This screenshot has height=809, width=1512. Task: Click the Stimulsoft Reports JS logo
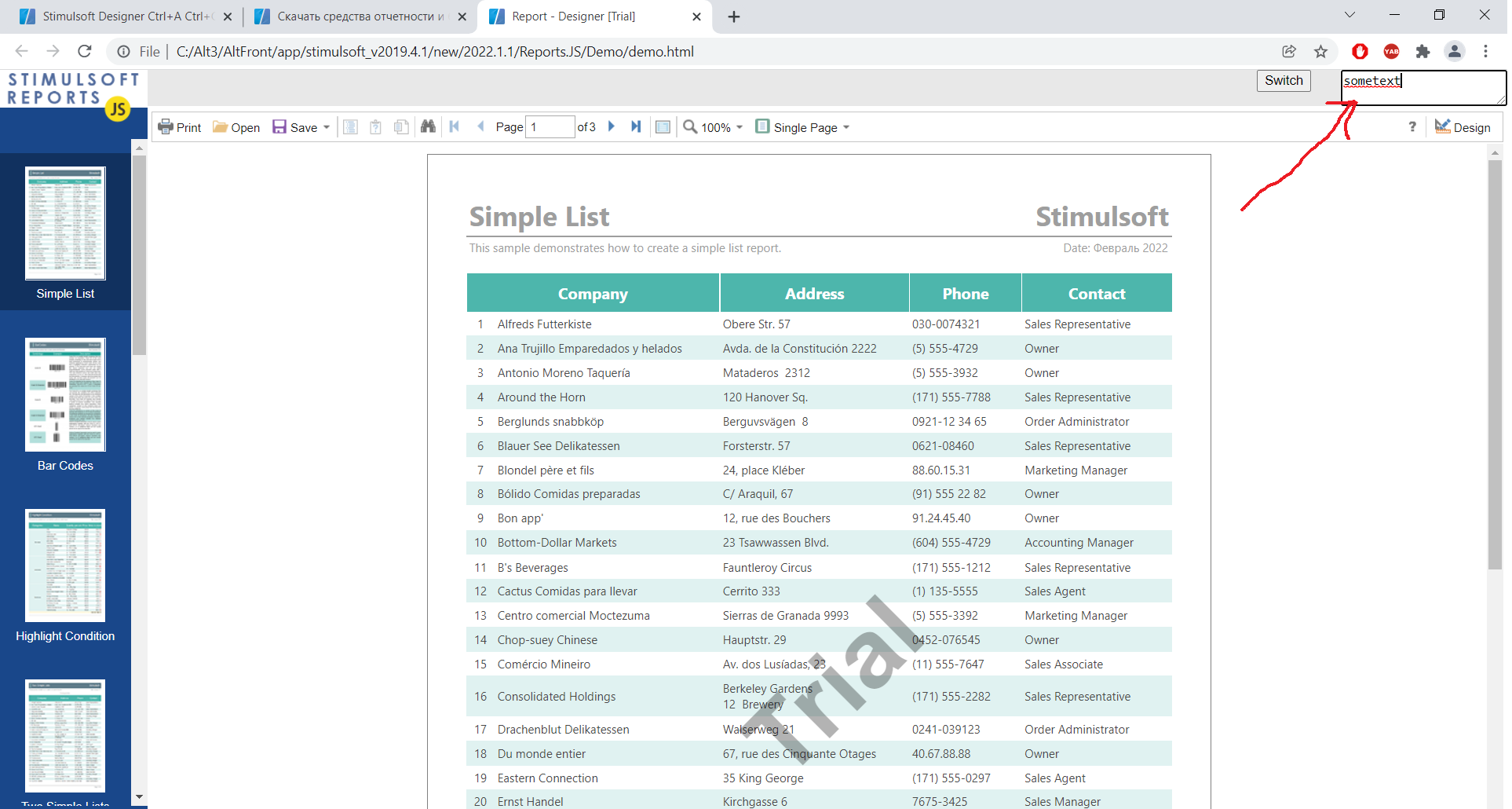73,94
